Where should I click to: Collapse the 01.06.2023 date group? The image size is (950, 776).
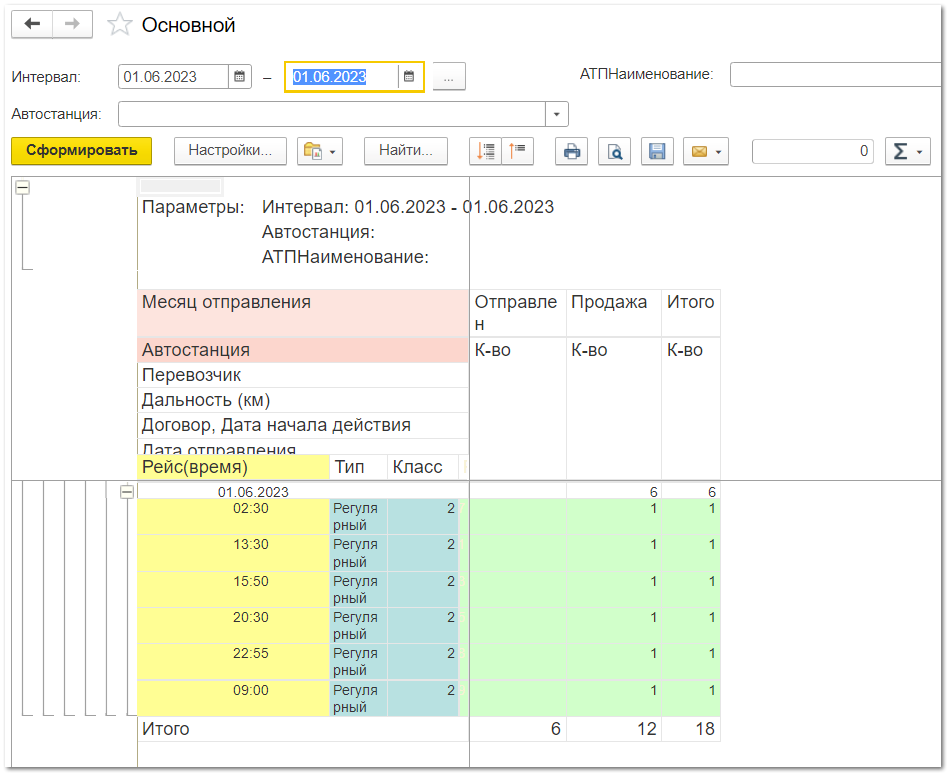tap(126, 492)
